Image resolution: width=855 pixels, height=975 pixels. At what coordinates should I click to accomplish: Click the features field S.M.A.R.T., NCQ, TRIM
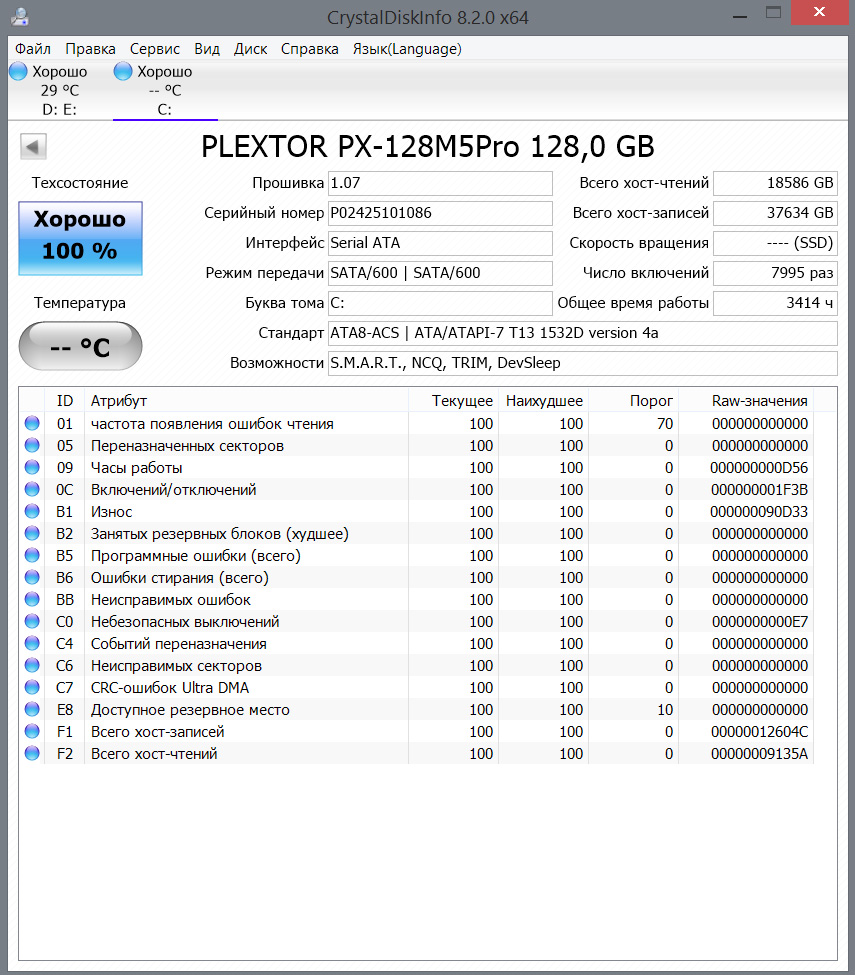click(x=583, y=363)
